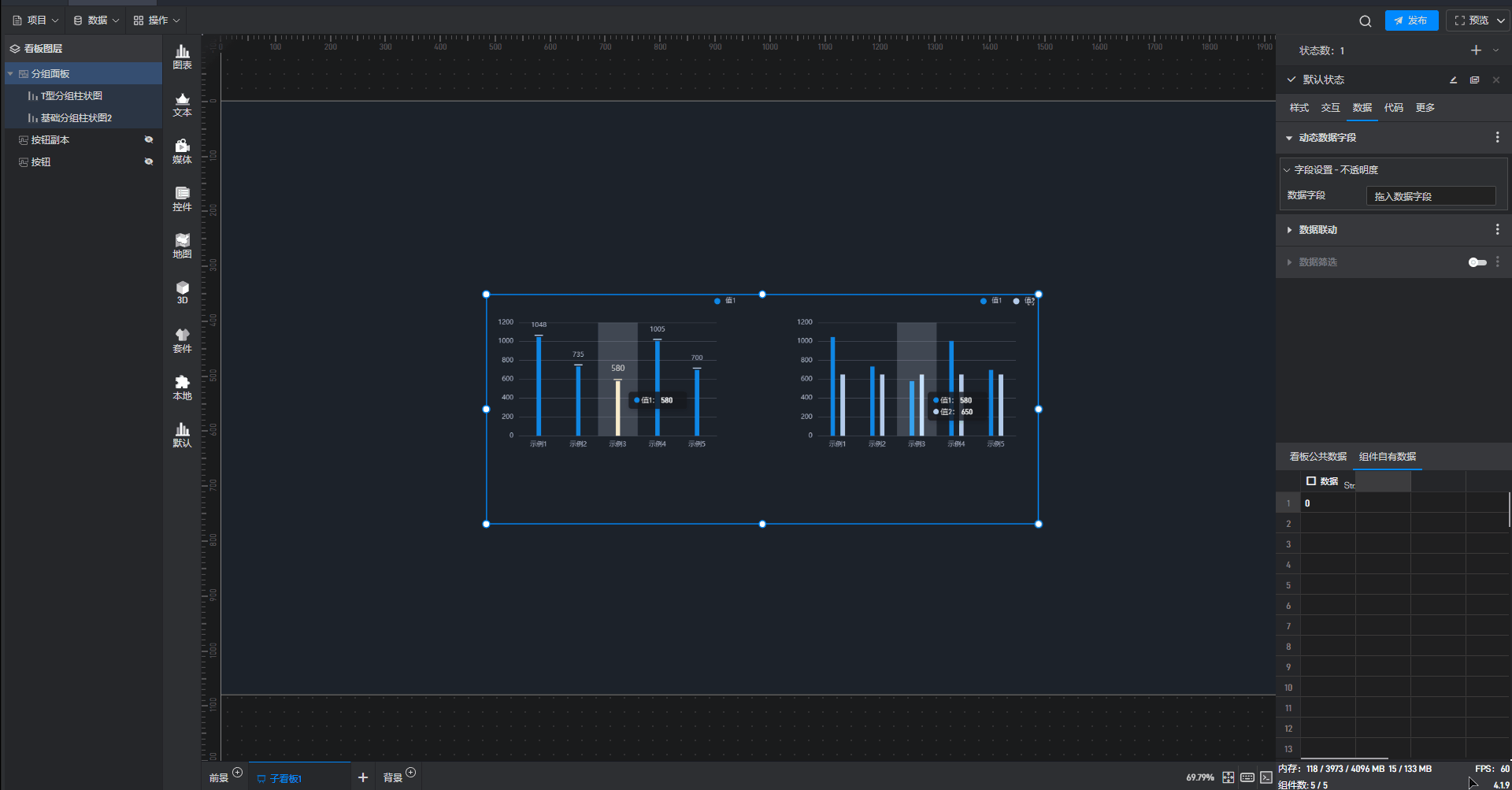
Task: Click the fit-to-screen icon beside zoom percentage
Action: tap(1228, 777)
